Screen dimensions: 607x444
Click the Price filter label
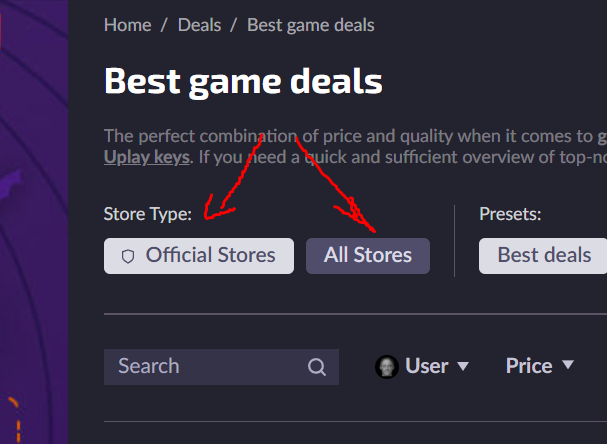(529, 366)
